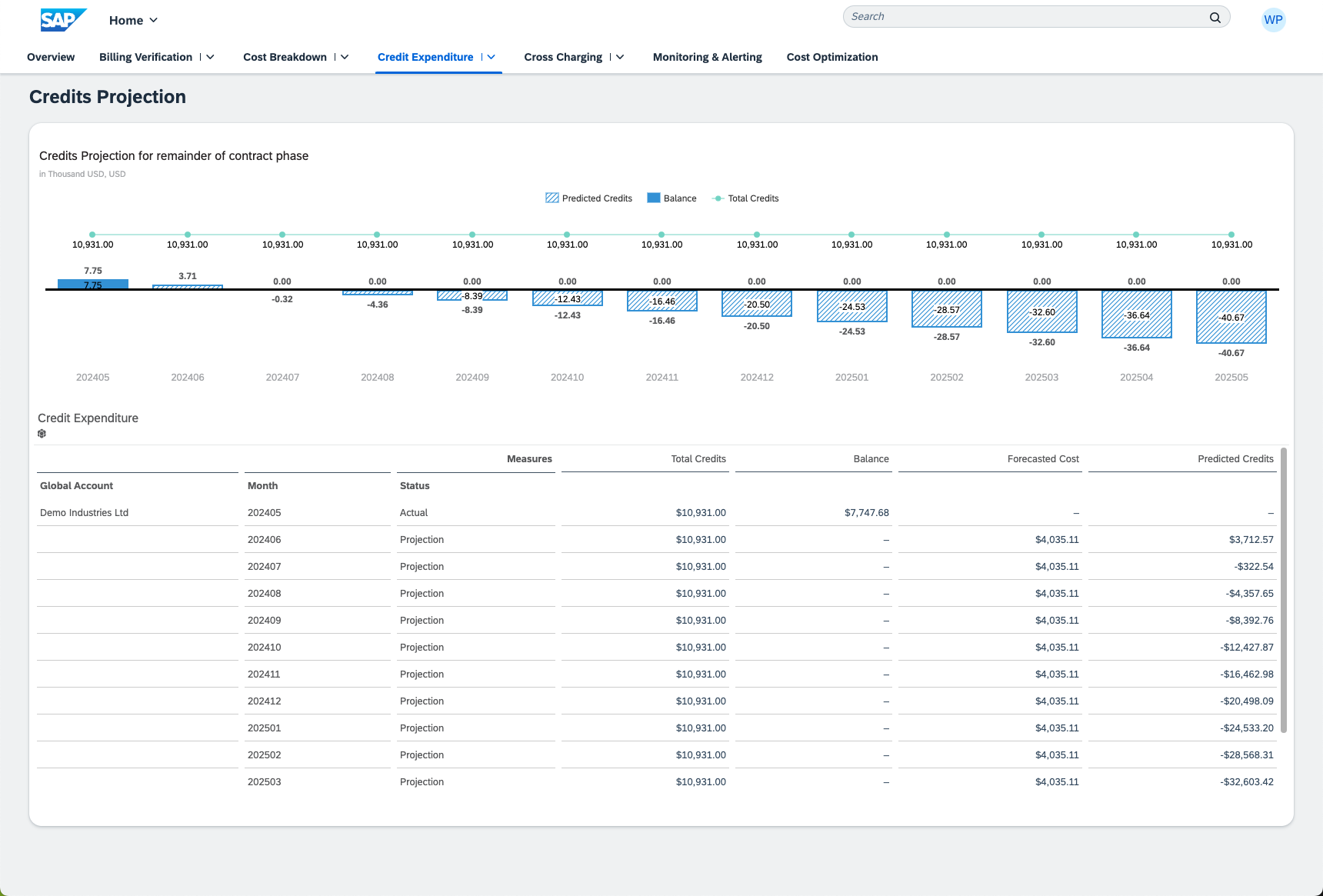The image size is (1323, 896).
Task: Expand the Cost Breakdown submenu arrow
Action: [345, 57]
